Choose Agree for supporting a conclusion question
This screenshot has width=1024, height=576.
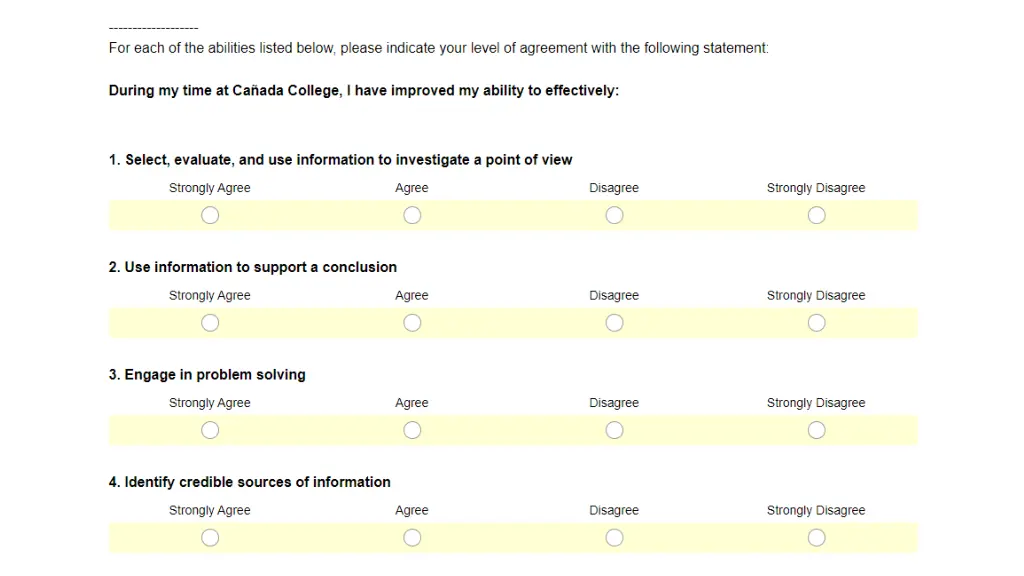coord(412,323)
